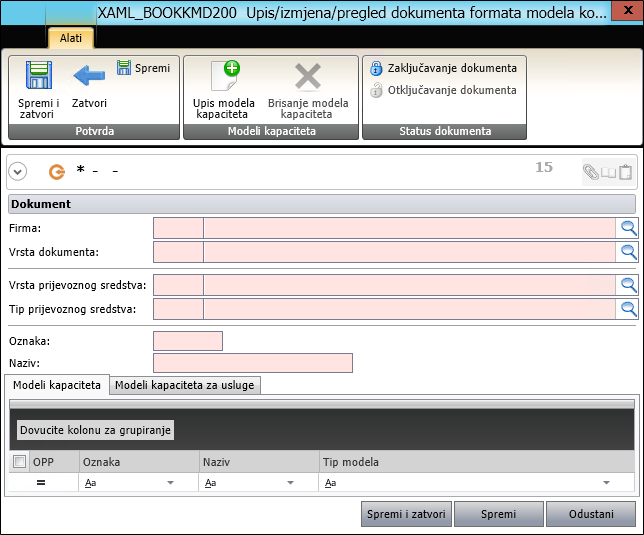Open the Oznaka column filter dropdown arrow

tap(170, 483)
